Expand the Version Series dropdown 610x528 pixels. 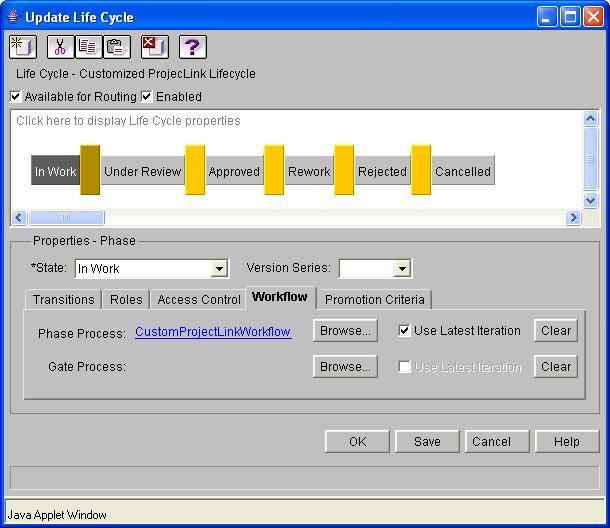tap(402, 269)
